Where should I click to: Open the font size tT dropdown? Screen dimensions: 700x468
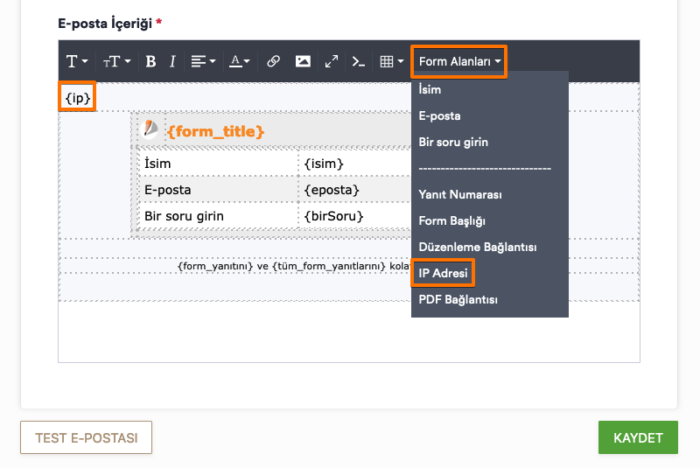[x=116, y=61]
